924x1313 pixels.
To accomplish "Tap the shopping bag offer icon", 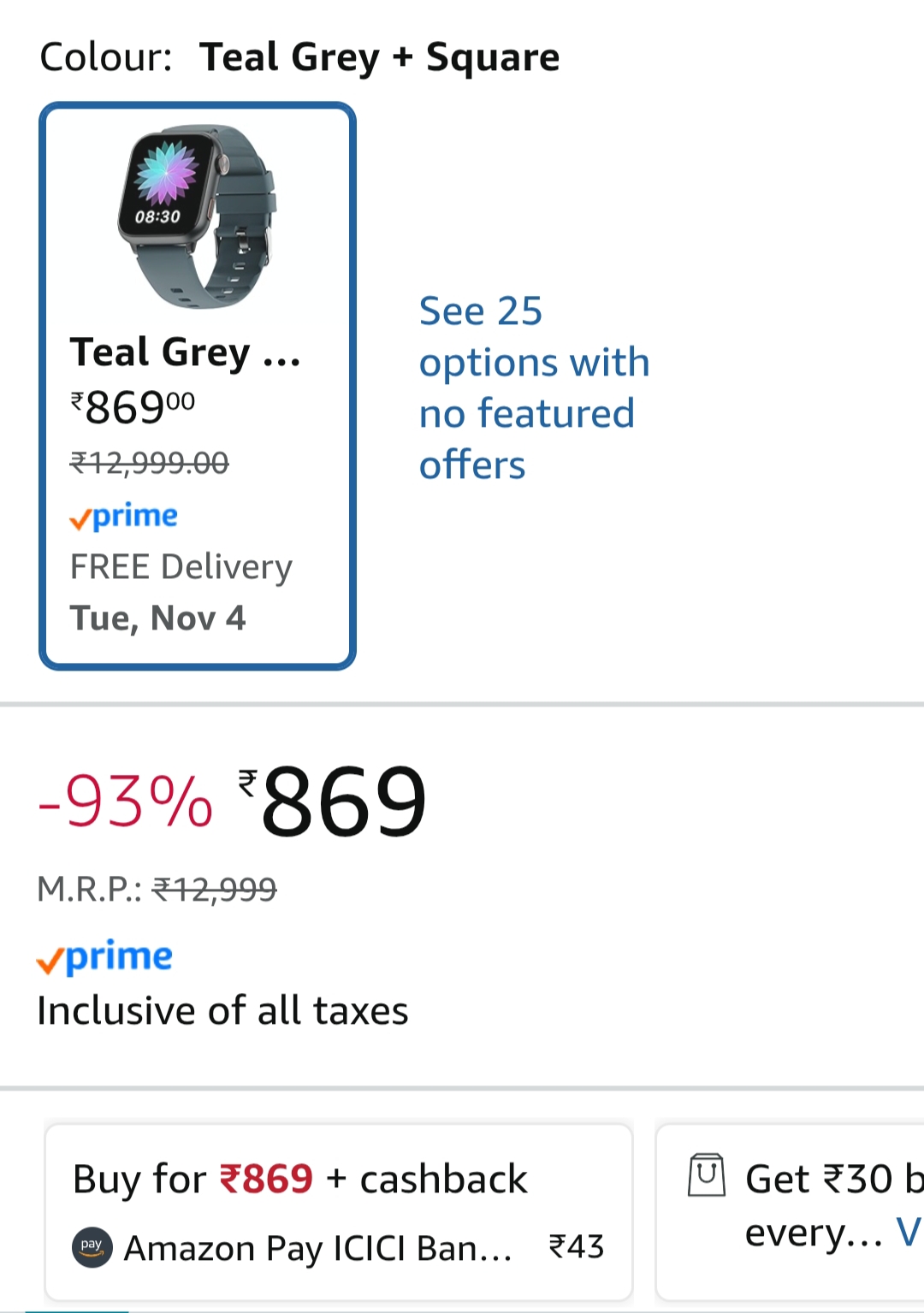I will tap(707, 1174).
